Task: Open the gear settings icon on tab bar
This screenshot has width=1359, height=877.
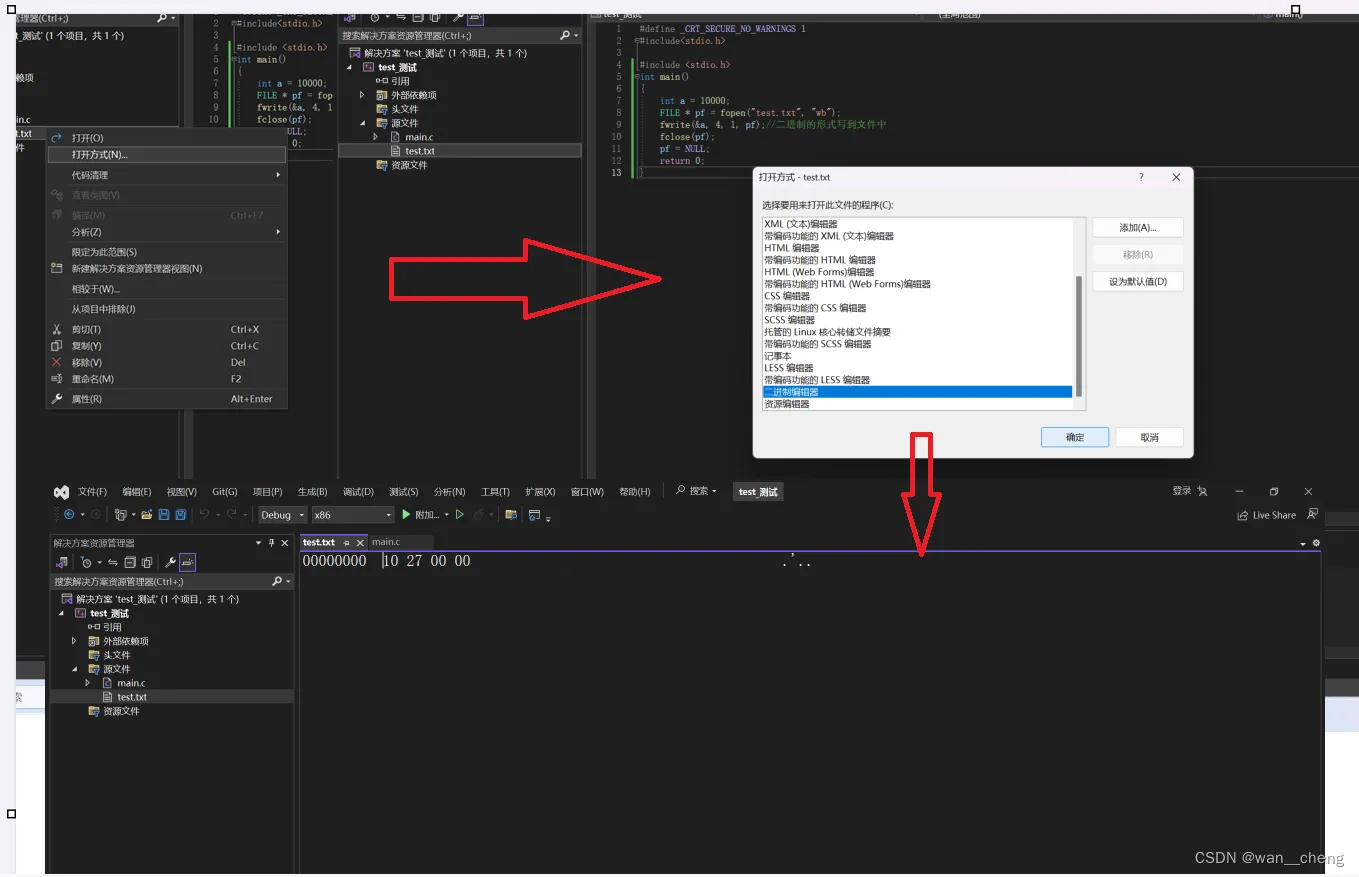Action: point(1316,543)
